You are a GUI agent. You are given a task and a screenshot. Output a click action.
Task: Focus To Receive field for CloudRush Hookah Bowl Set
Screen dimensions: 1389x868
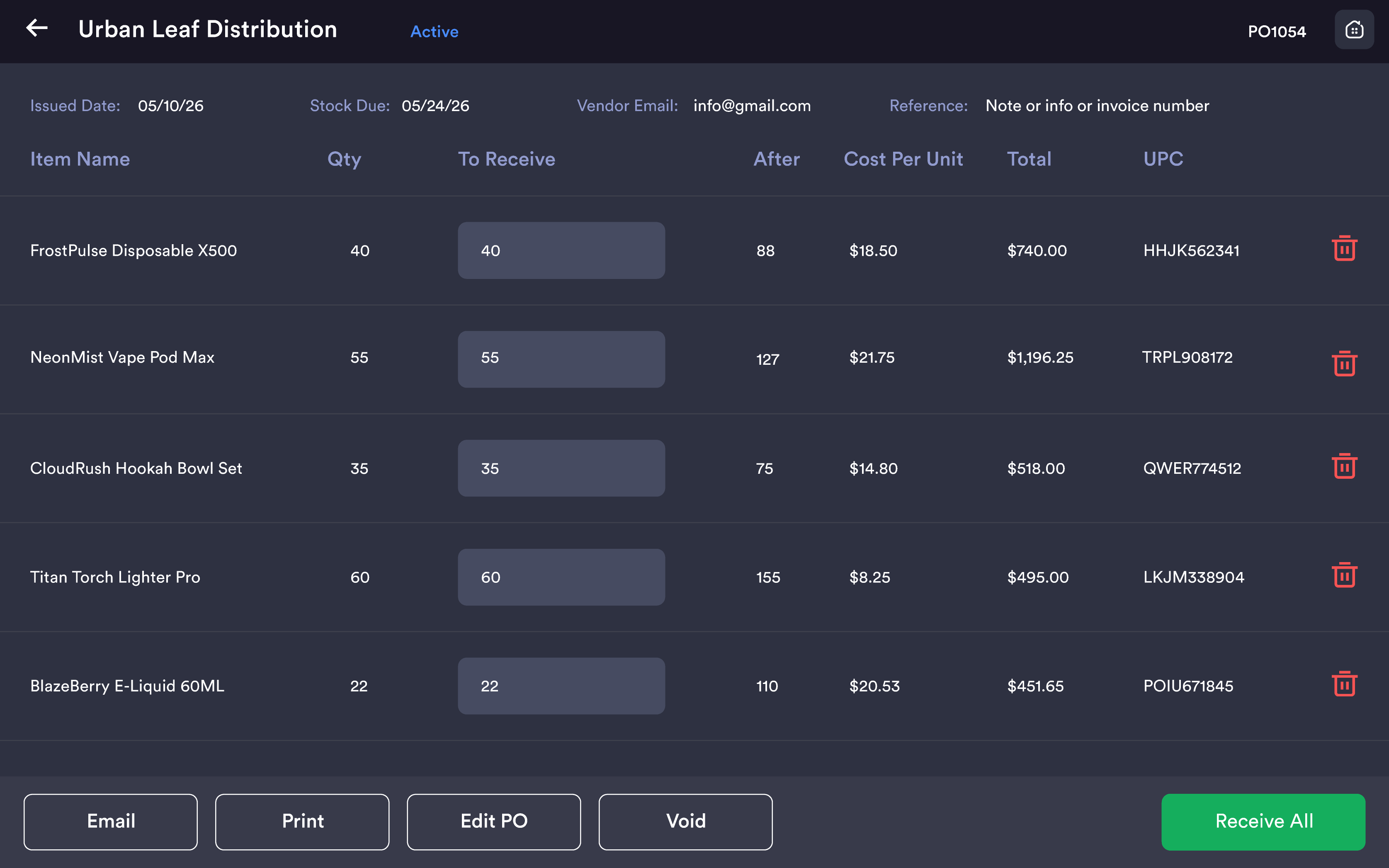coord(561,468)
